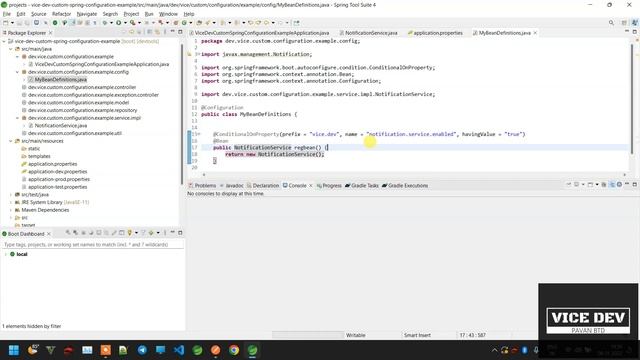Expand the local node in Boot Dashboard
This screenshot has height=360, width=640.
pyautogui.click(x=6, y=254)
